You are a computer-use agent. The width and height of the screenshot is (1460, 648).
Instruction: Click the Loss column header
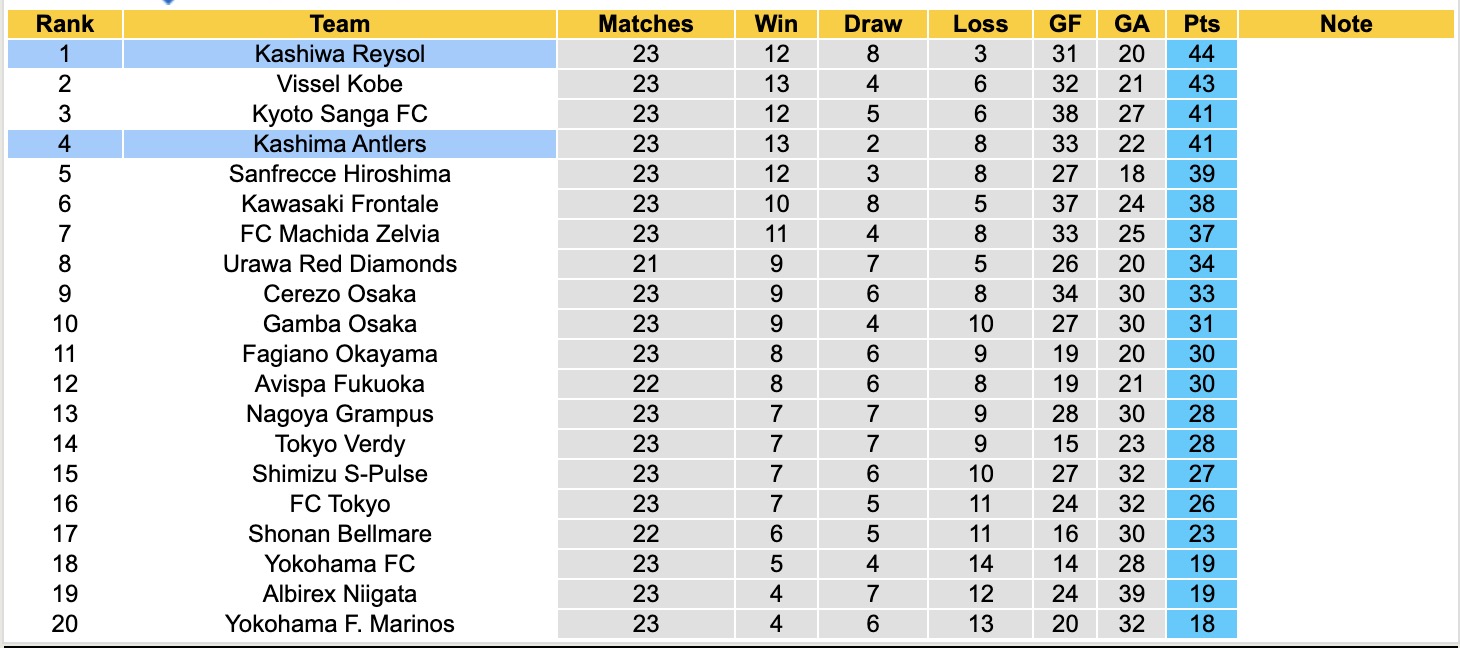[x=980, y=24]
